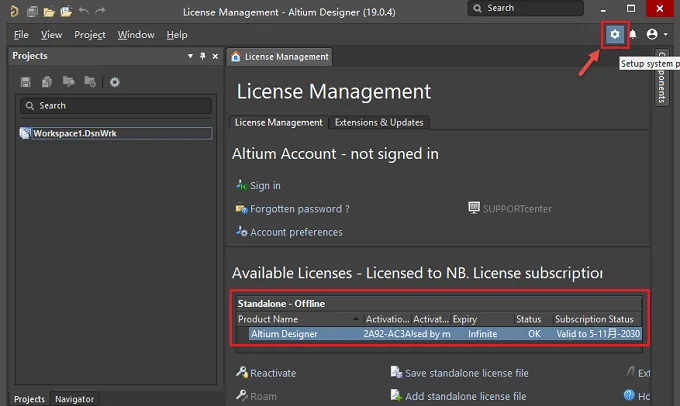680x406 pixels.
Task: Open Setup system preferences gear icon
Action: [615, 34]
